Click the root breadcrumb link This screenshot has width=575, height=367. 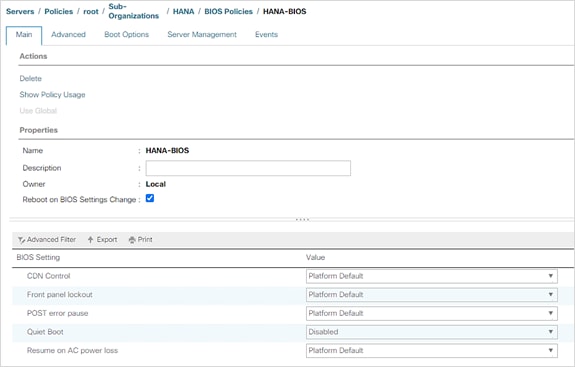[x=91, y=11]
